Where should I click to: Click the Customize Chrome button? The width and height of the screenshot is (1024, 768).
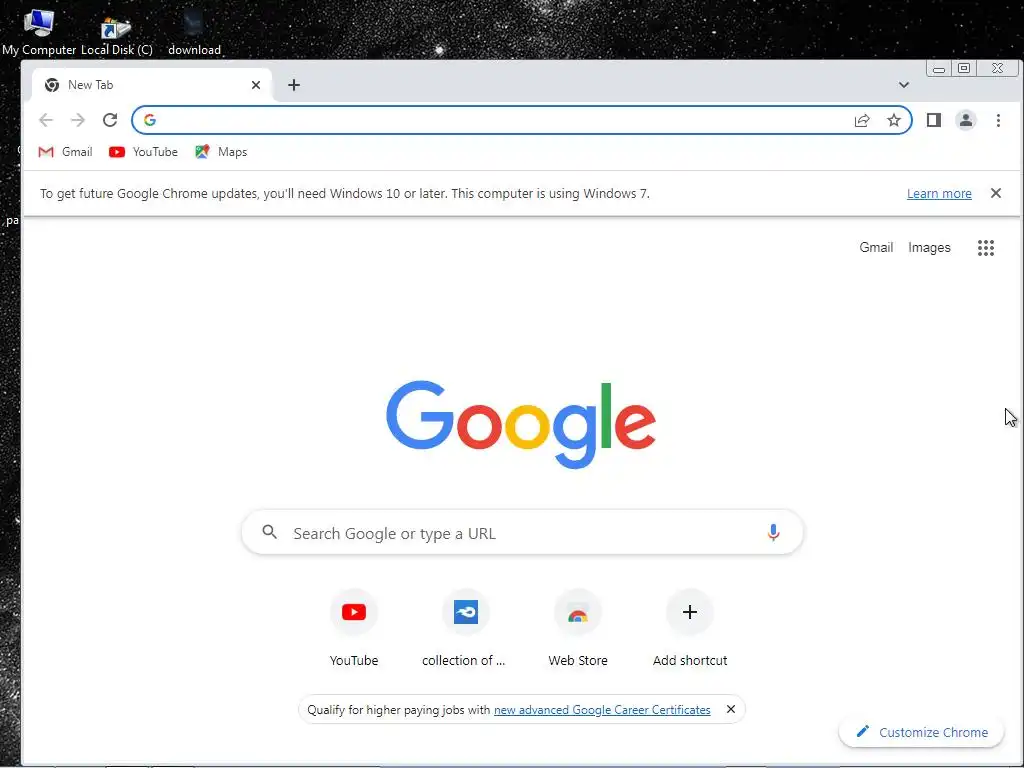[921, 732]
